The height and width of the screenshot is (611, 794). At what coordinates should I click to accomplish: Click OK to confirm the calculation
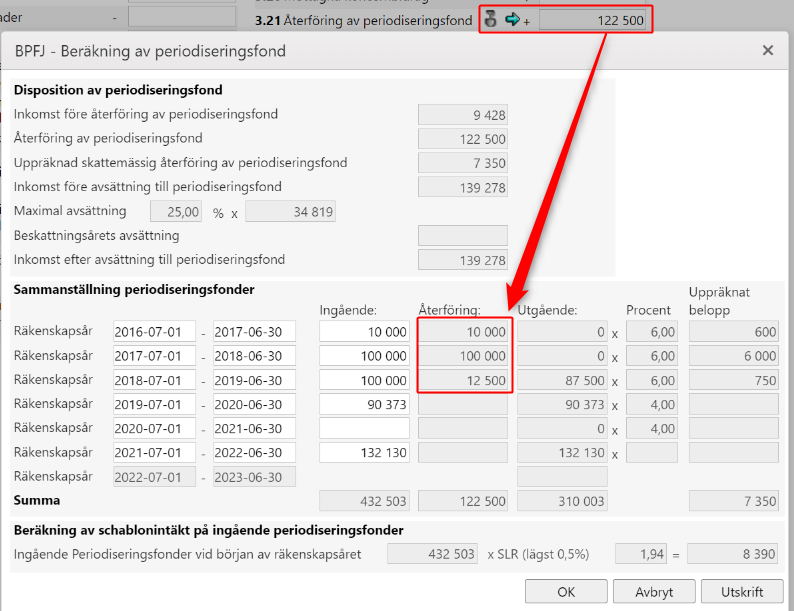566,592
